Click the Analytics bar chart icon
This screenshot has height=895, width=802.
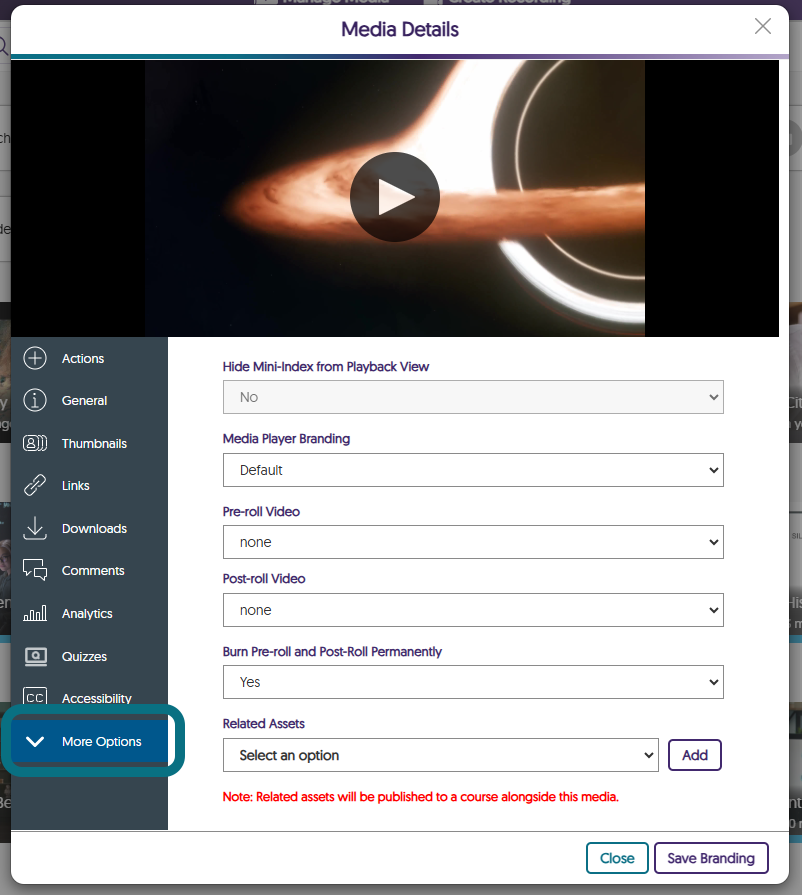tap(35, 614)
